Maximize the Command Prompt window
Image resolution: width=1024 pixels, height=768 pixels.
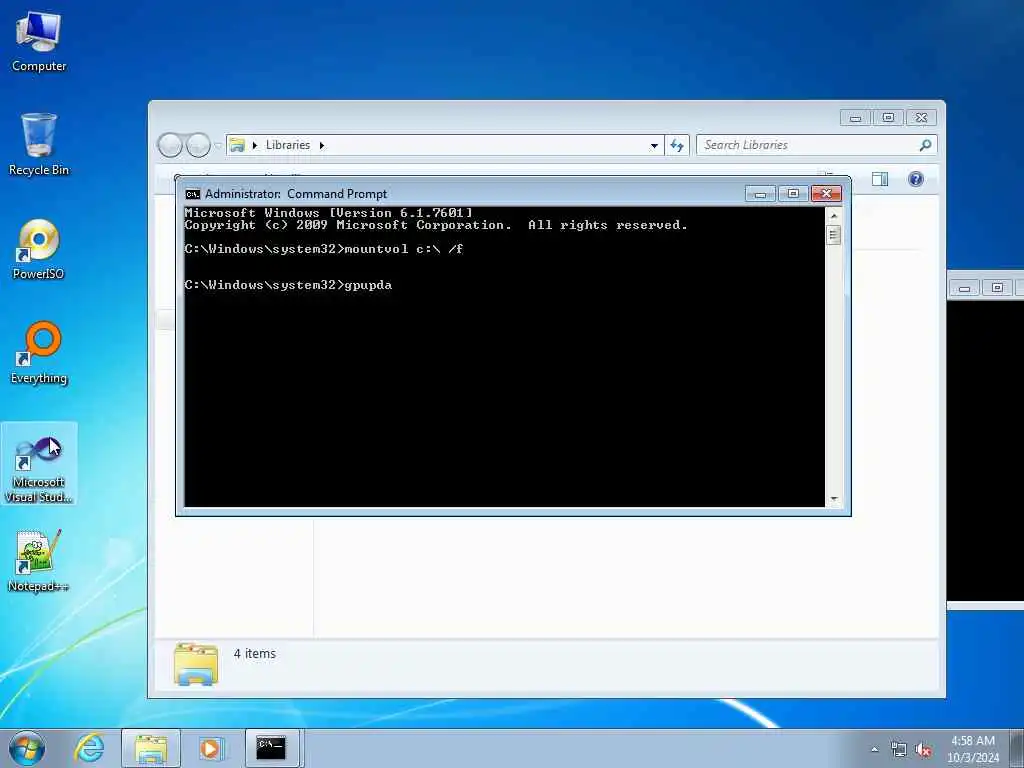click(793, 194)
